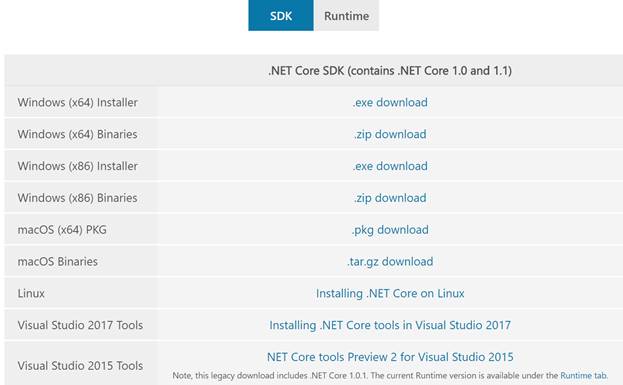Click the Visual Studio 2017 Tools label
Screen dimensions: 623x385
click(80, 325)
